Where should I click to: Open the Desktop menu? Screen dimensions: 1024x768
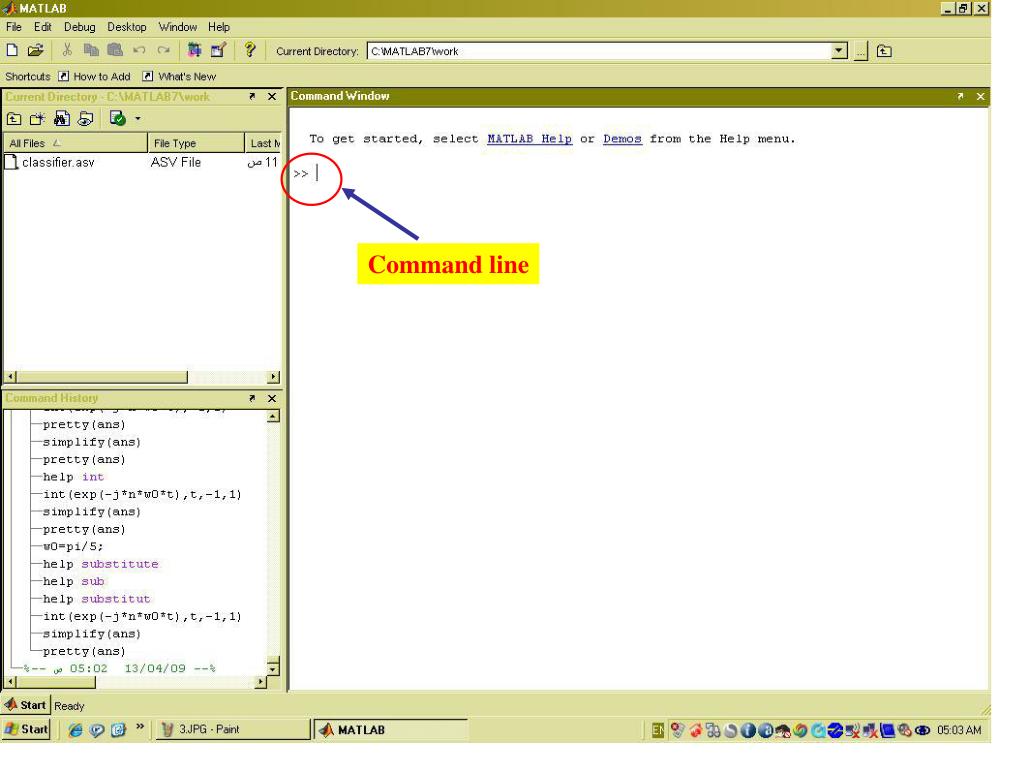[127, 27]
